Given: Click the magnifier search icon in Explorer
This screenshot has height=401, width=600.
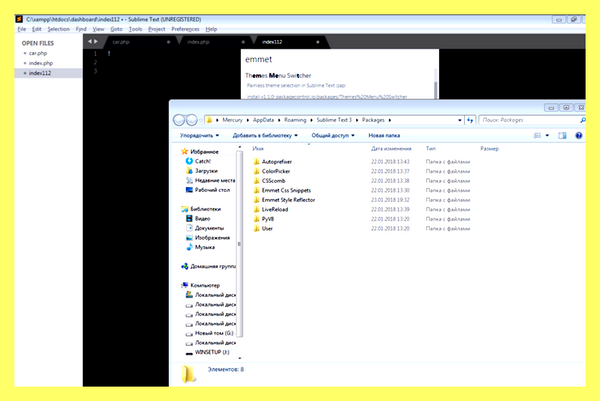Looking at the screenshot, I should pyautogui.click(x=582, y=120).
